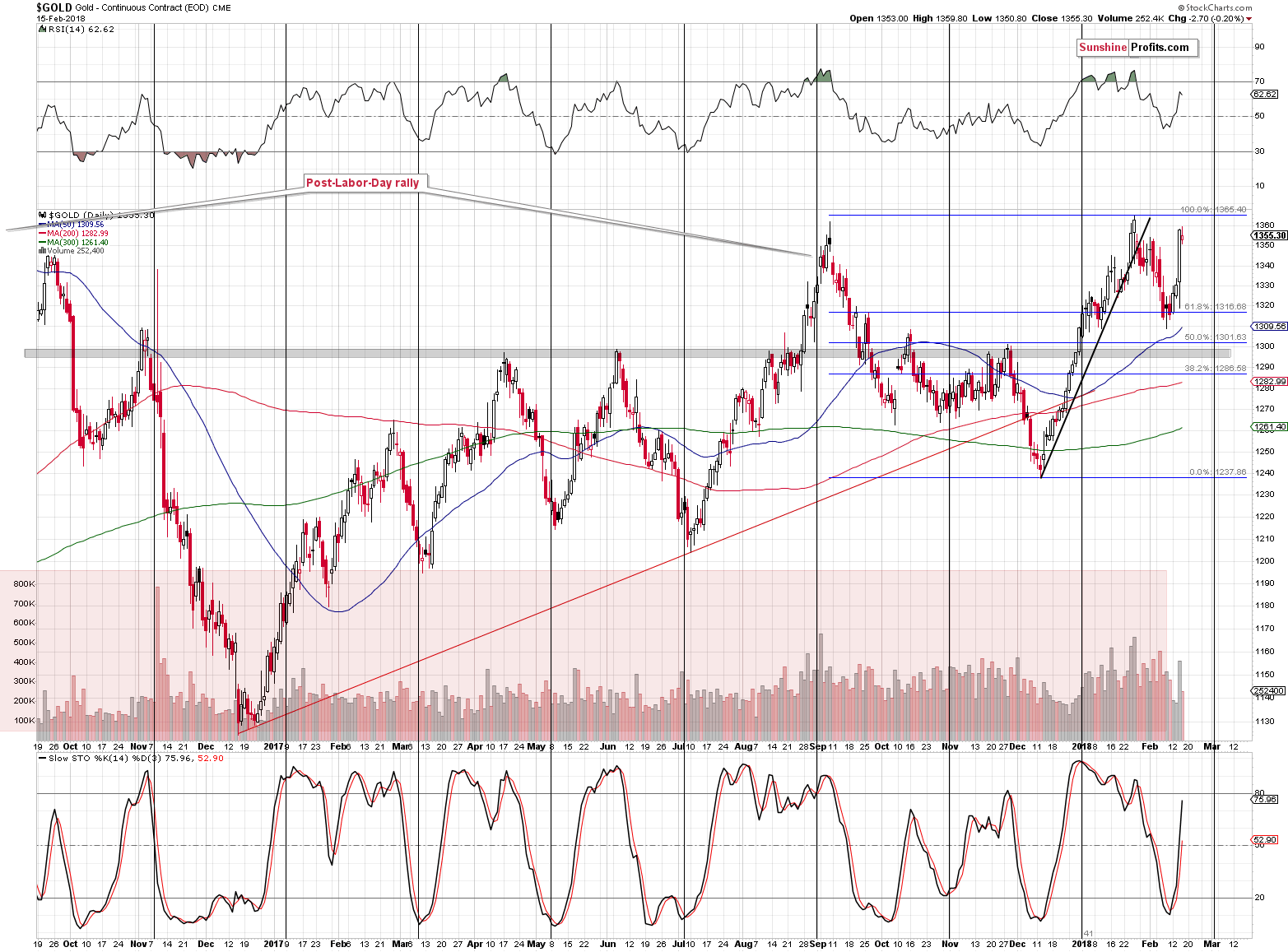Viewport: 1288px width, 952px height.
Task: Click the red MA(200) legend line marker
Action: click(42, 233)
